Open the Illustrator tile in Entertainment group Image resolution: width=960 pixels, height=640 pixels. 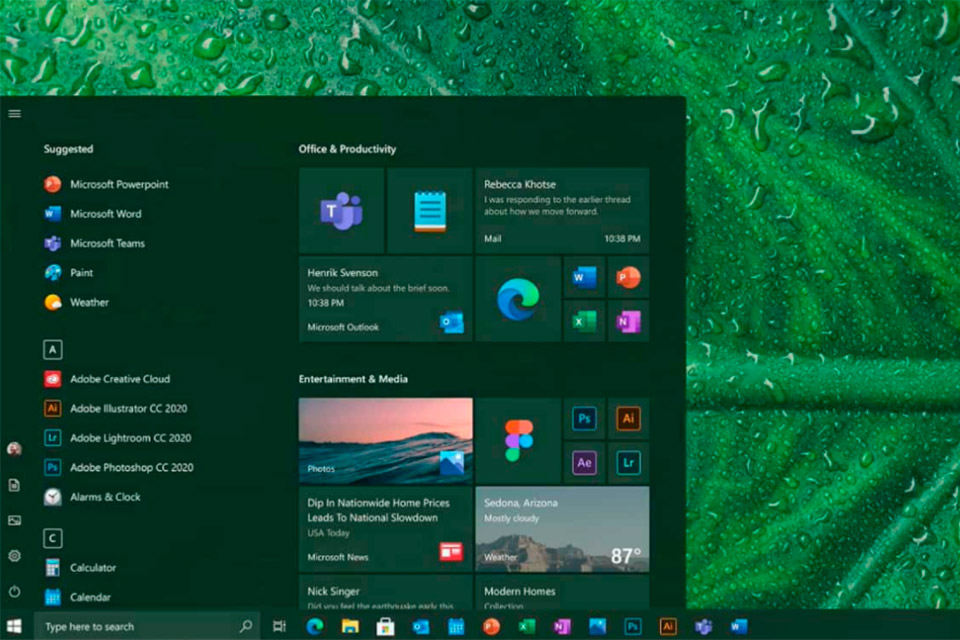point(628,418)
